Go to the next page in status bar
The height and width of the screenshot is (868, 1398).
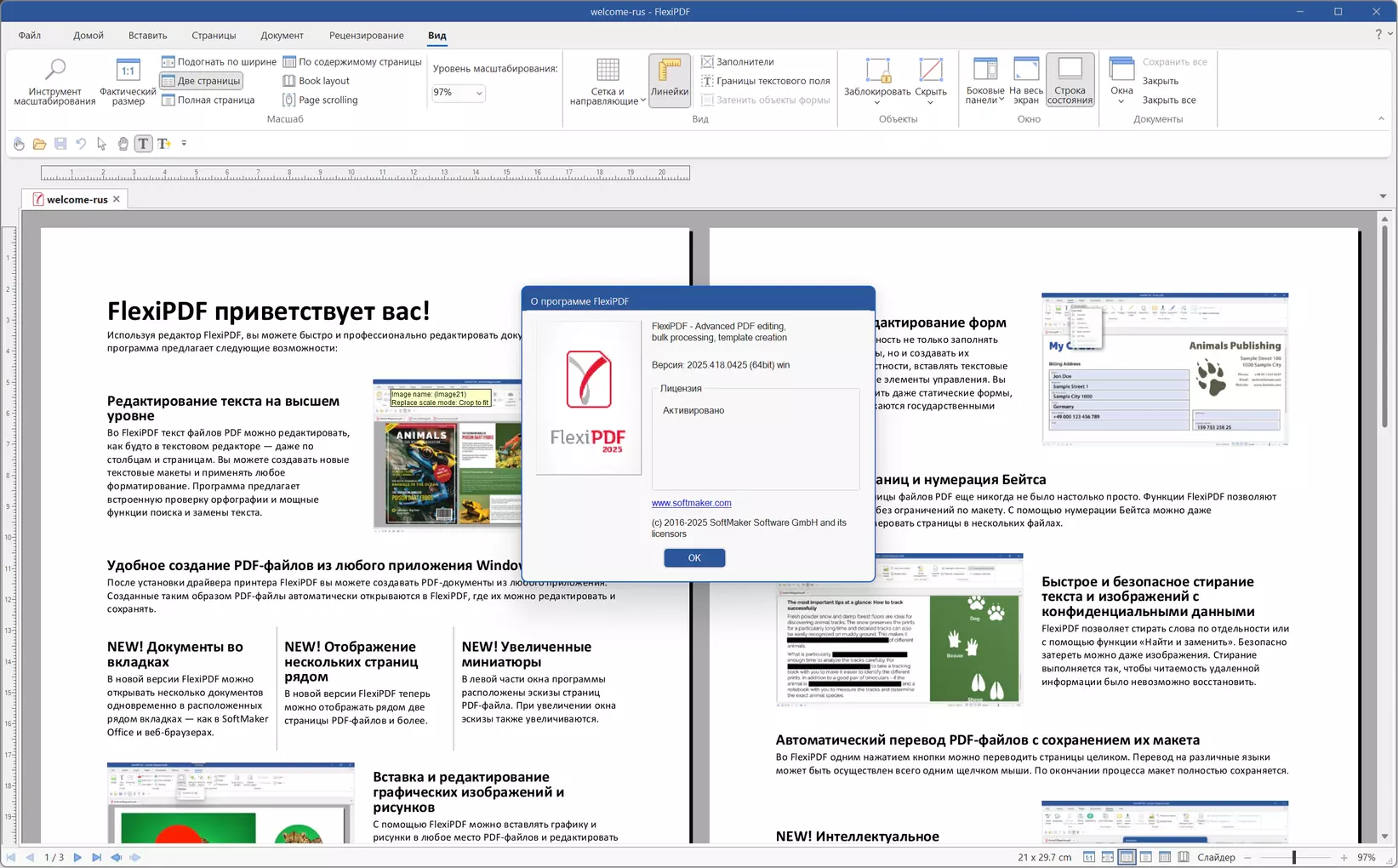[x=77, y=858]
